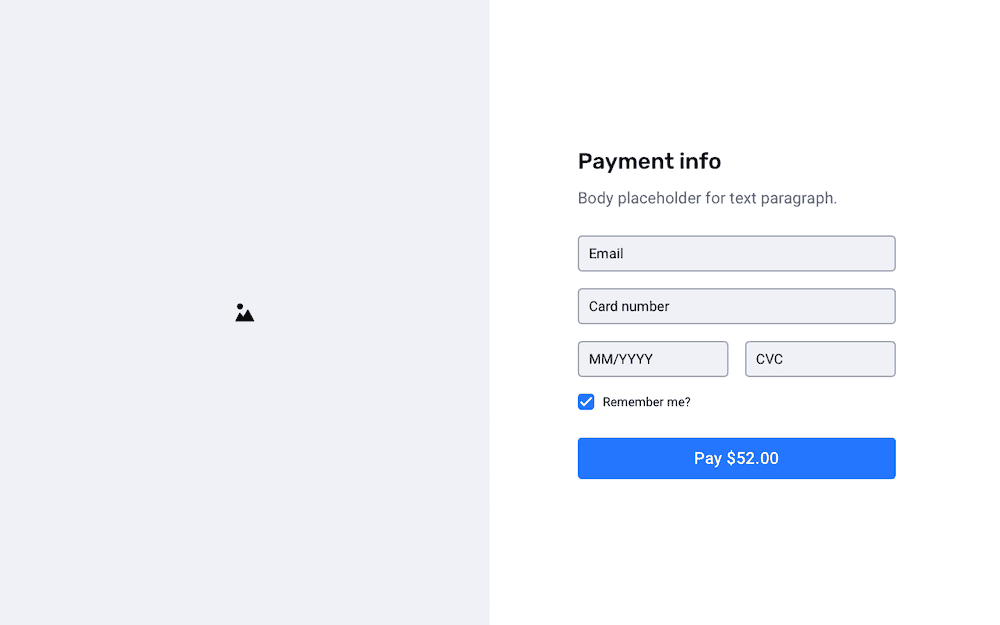Place cursor in the Email placeholder text
This screenshot has width=1000, height=625.
point(605,254)
